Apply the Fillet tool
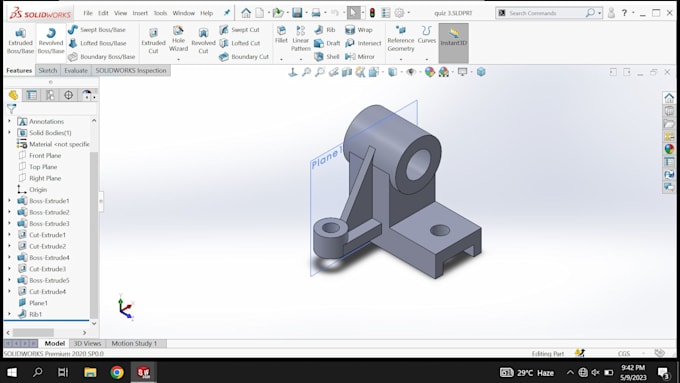Screen dimensions: 680x383 tap(281, 35)
